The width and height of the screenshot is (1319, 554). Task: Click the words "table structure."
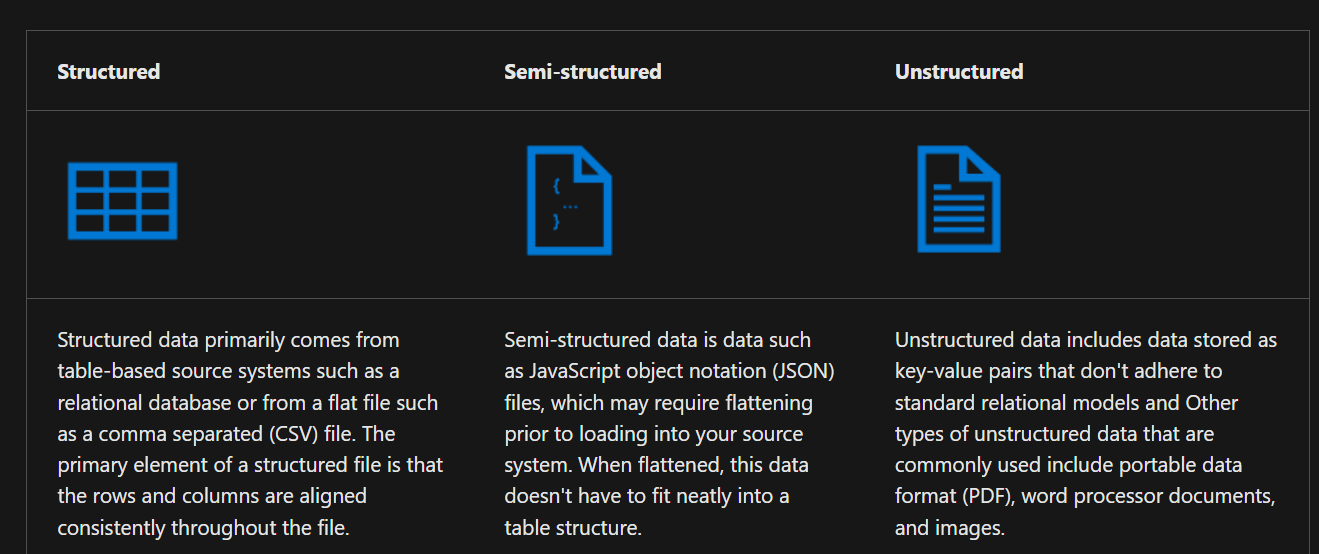pyautogui.click(x=572, y=528)
